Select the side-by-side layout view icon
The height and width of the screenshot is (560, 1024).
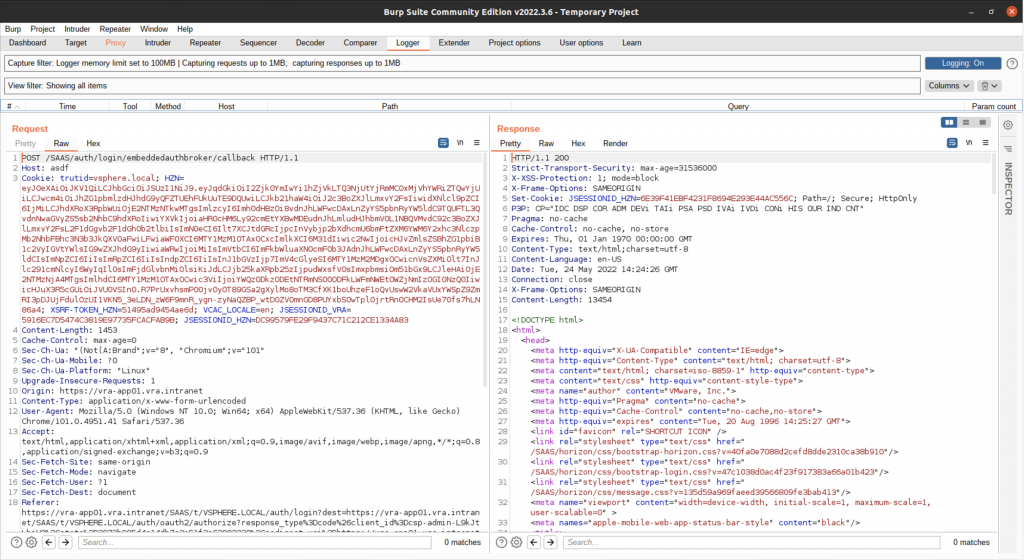[x=949, y=123]
